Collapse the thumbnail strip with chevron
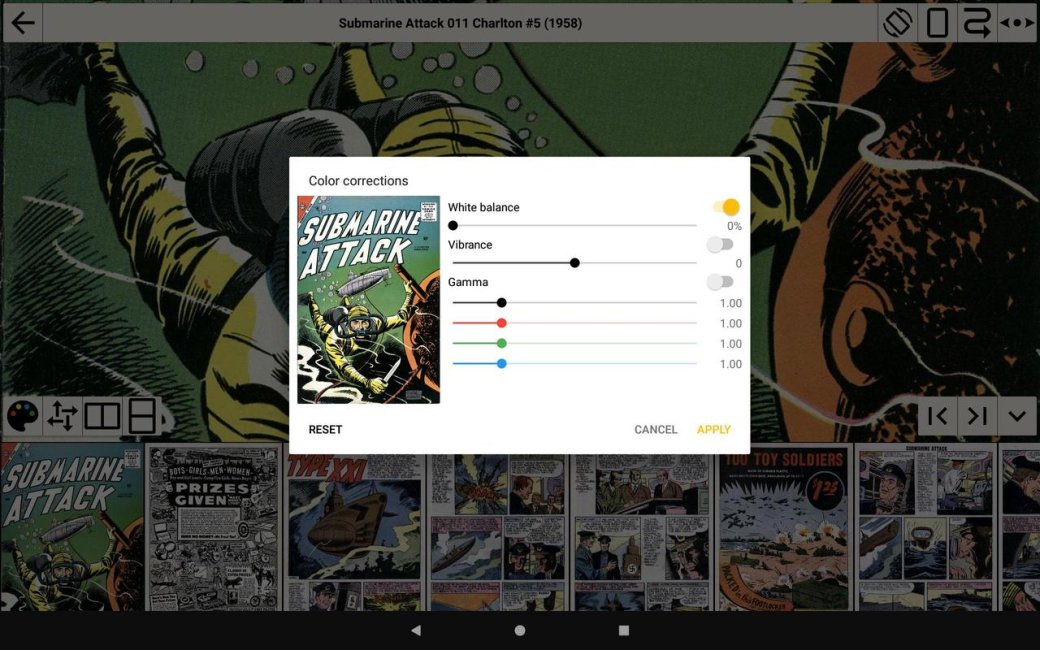 click(1017, 416)
